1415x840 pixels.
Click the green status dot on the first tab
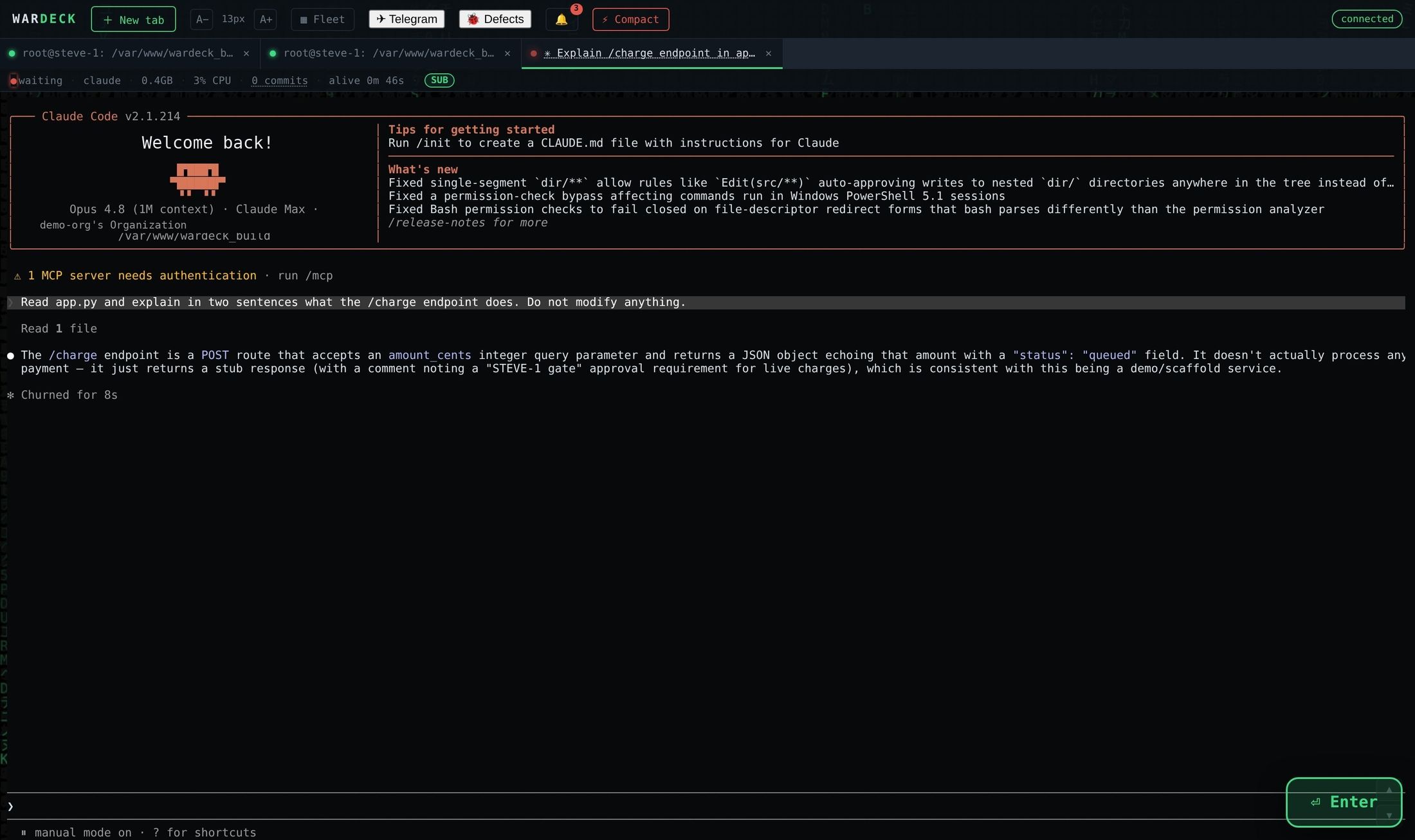pyautogui.click(x=12, y=53)
